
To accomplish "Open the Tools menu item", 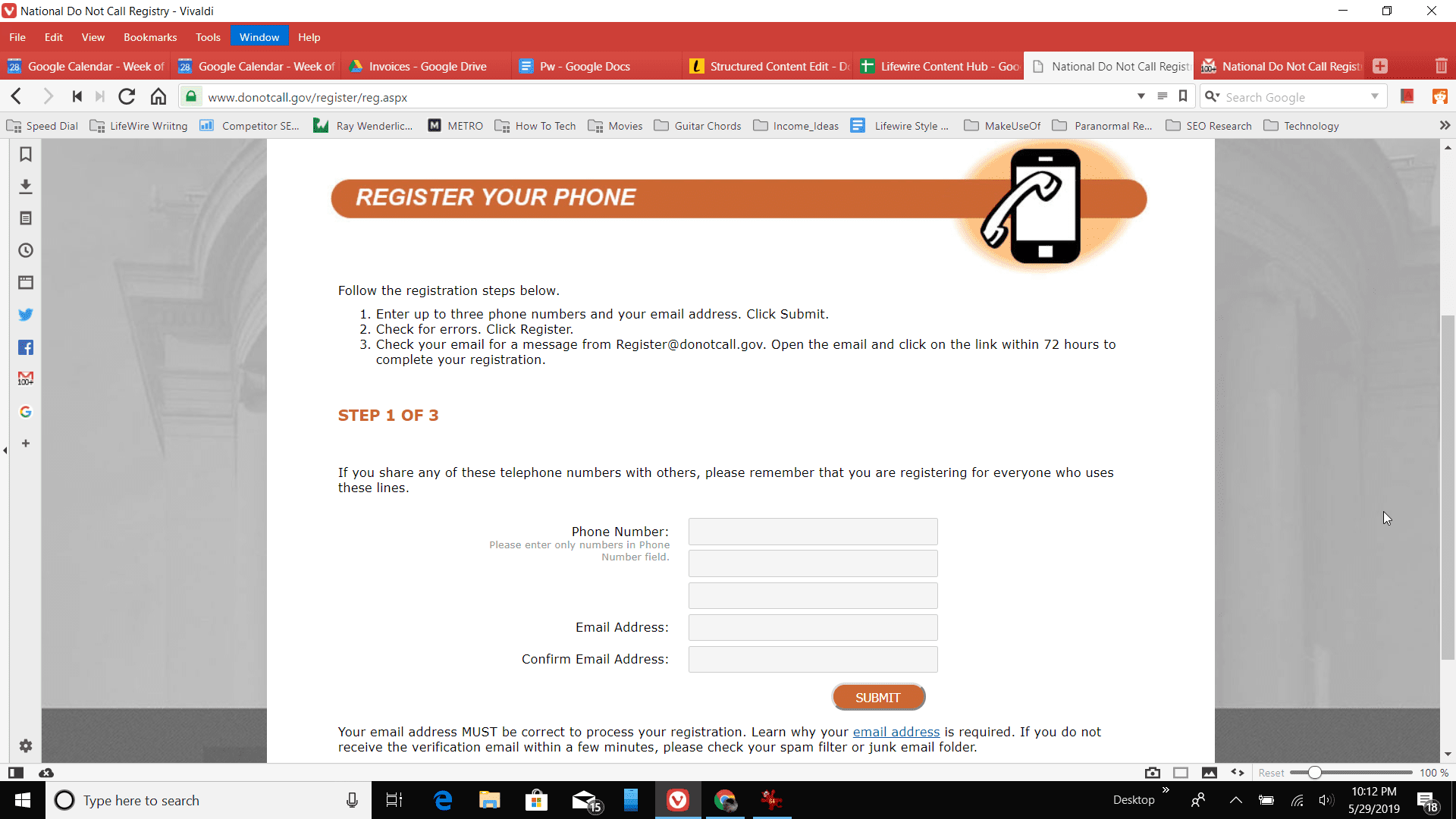I will (x=208, y=37).
